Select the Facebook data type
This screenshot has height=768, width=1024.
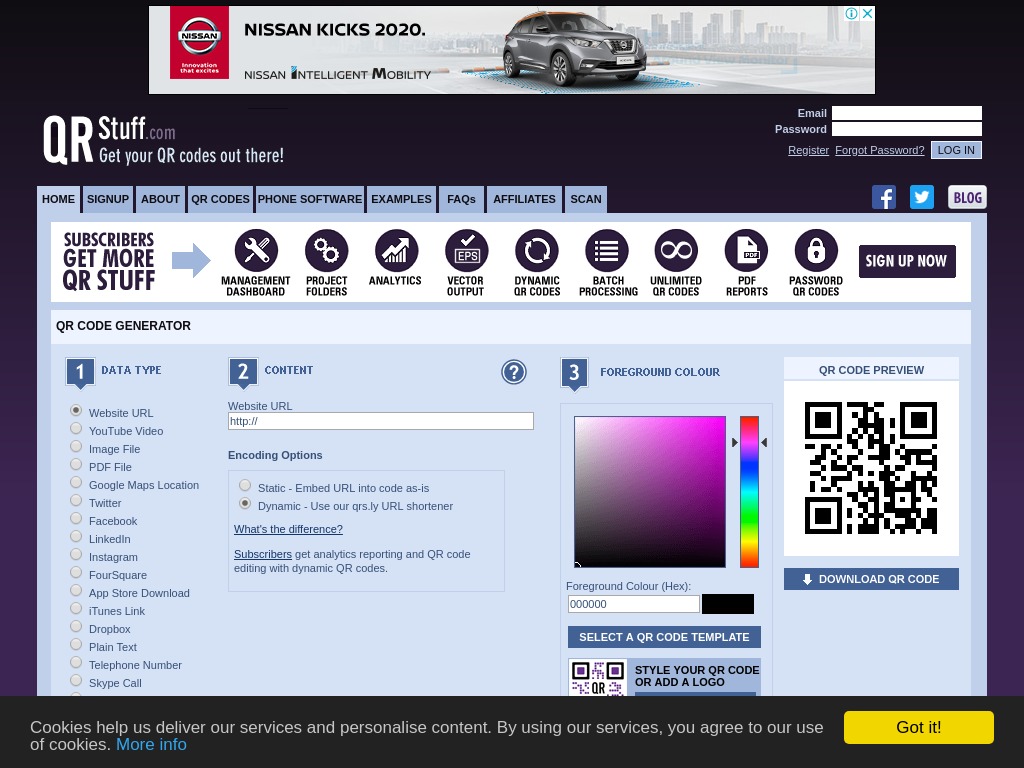(76, 519)
